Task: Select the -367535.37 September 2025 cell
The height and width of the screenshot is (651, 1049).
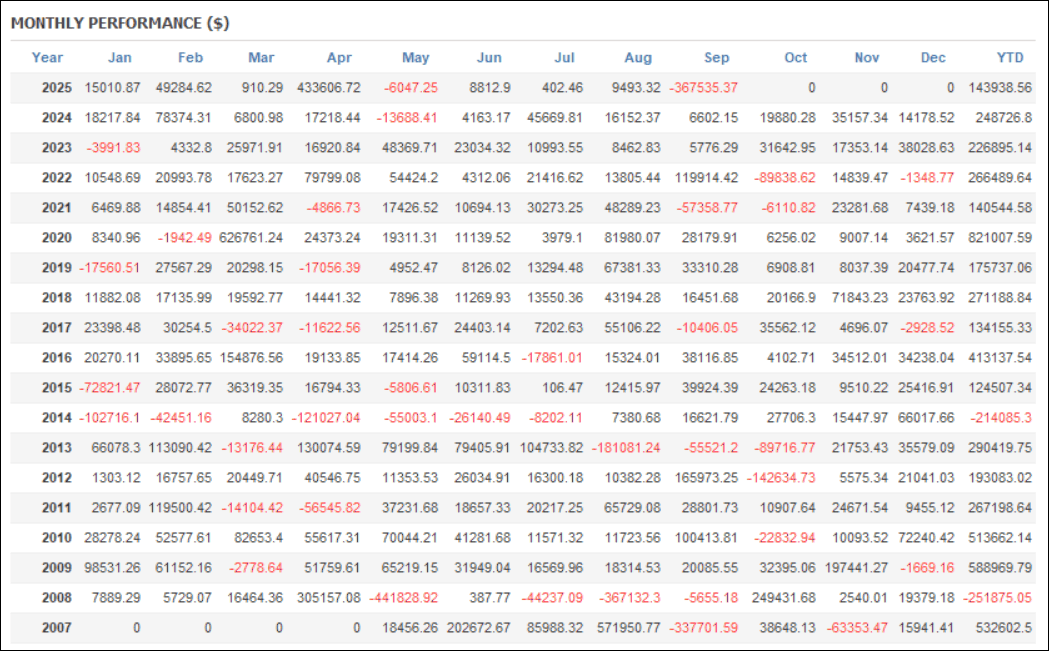Action: 703,88
